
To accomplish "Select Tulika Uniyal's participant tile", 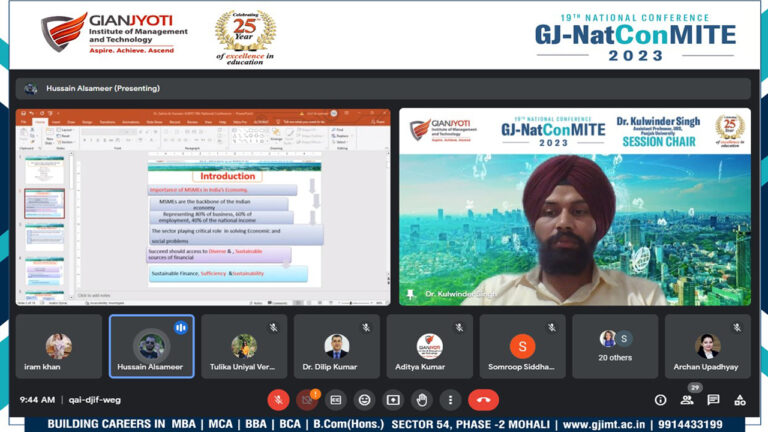I will coord(244,346).
